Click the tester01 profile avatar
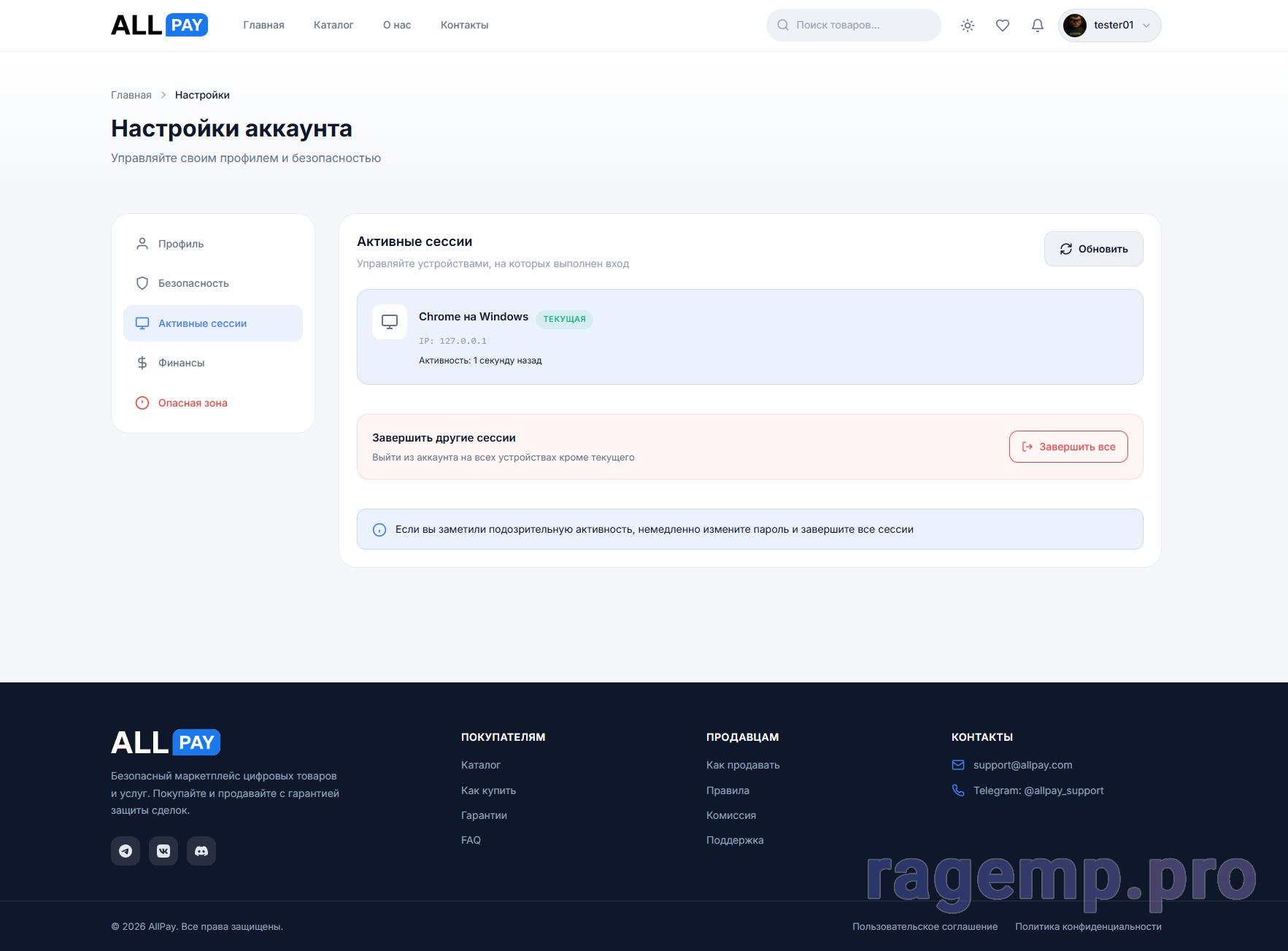 pos(1075,26)
